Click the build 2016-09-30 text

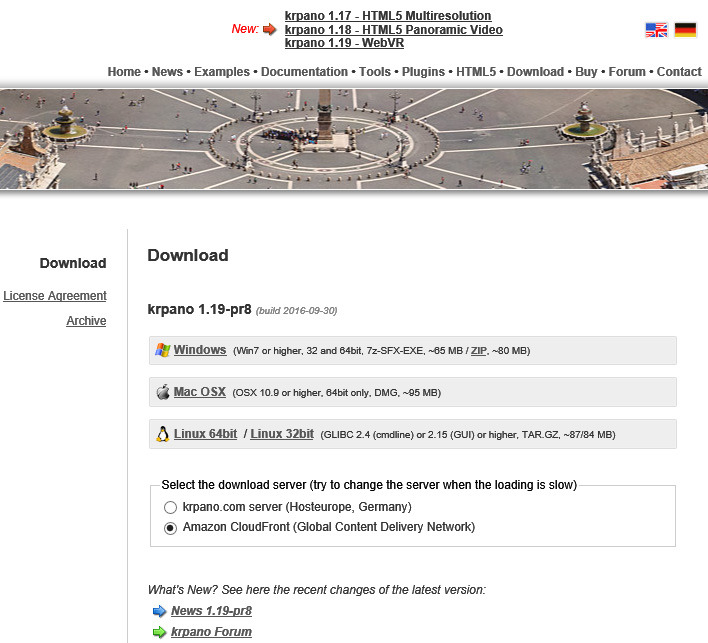pyautogui.click(x=297, y=311)
